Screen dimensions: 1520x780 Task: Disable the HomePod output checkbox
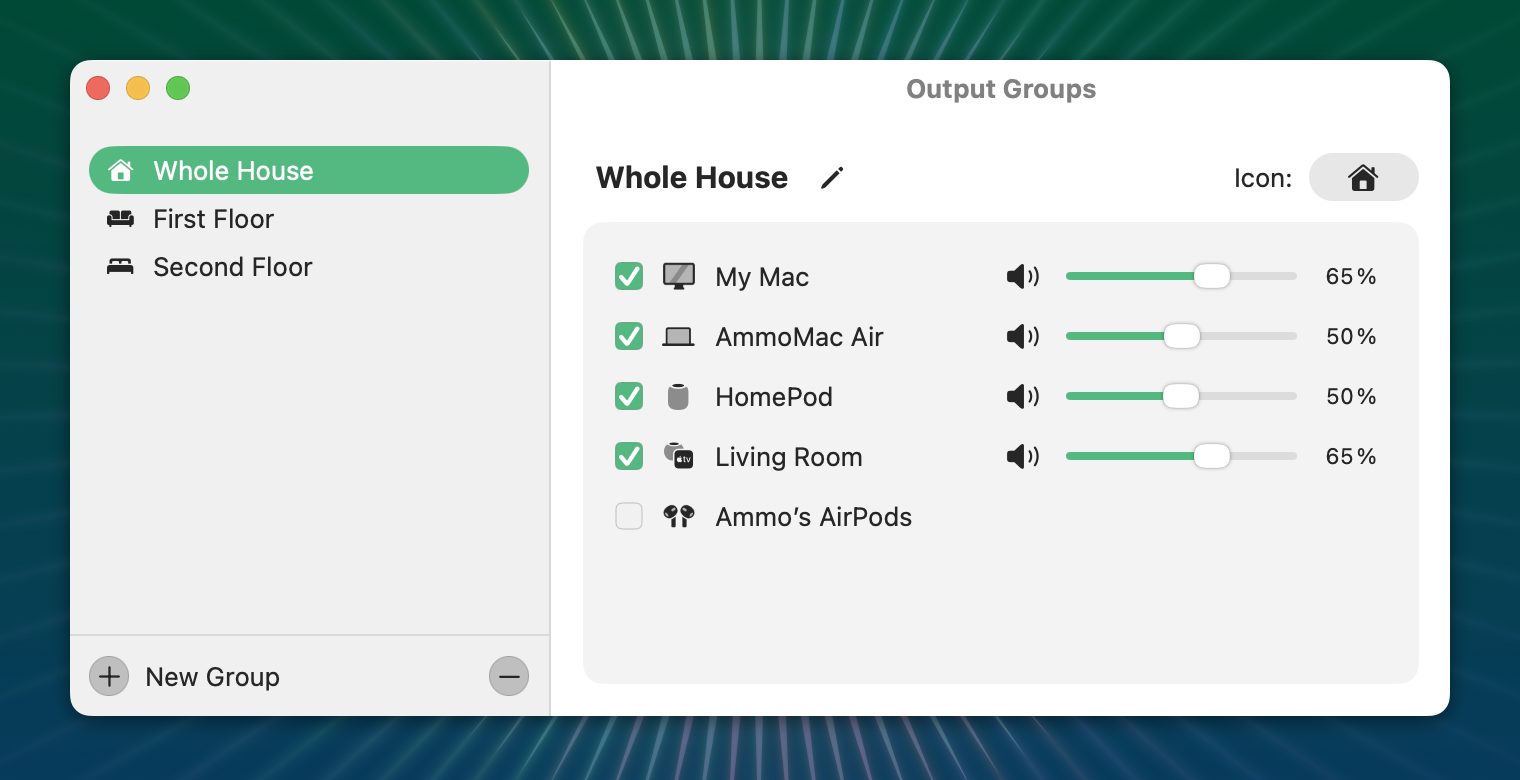pos(629,396)
